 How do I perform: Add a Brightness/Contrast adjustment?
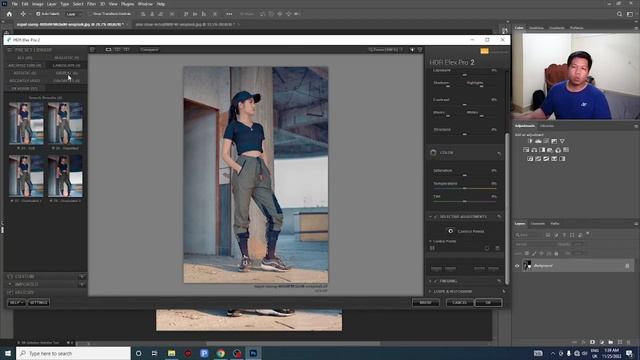[x=530, y=141]
